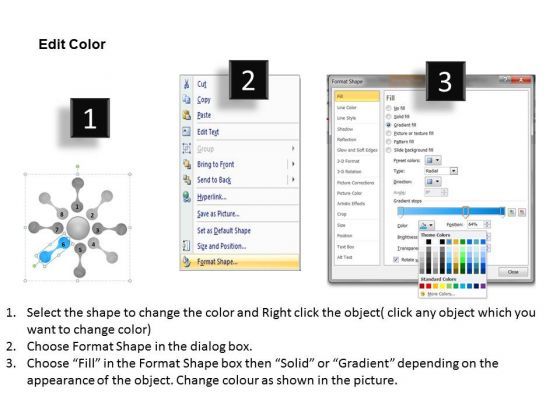Click the Bring to Front icon
The width and height of the screenshot is (560, 420).
tap(186, 164)
